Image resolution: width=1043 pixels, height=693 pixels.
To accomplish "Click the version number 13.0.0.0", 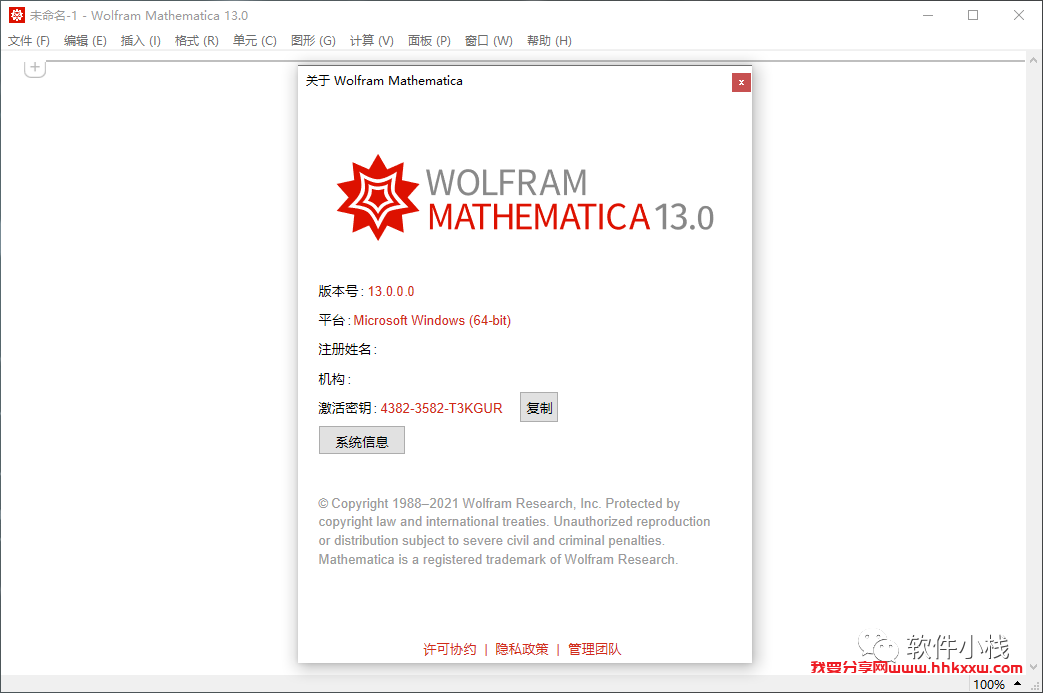I will (x=391, y=291).
